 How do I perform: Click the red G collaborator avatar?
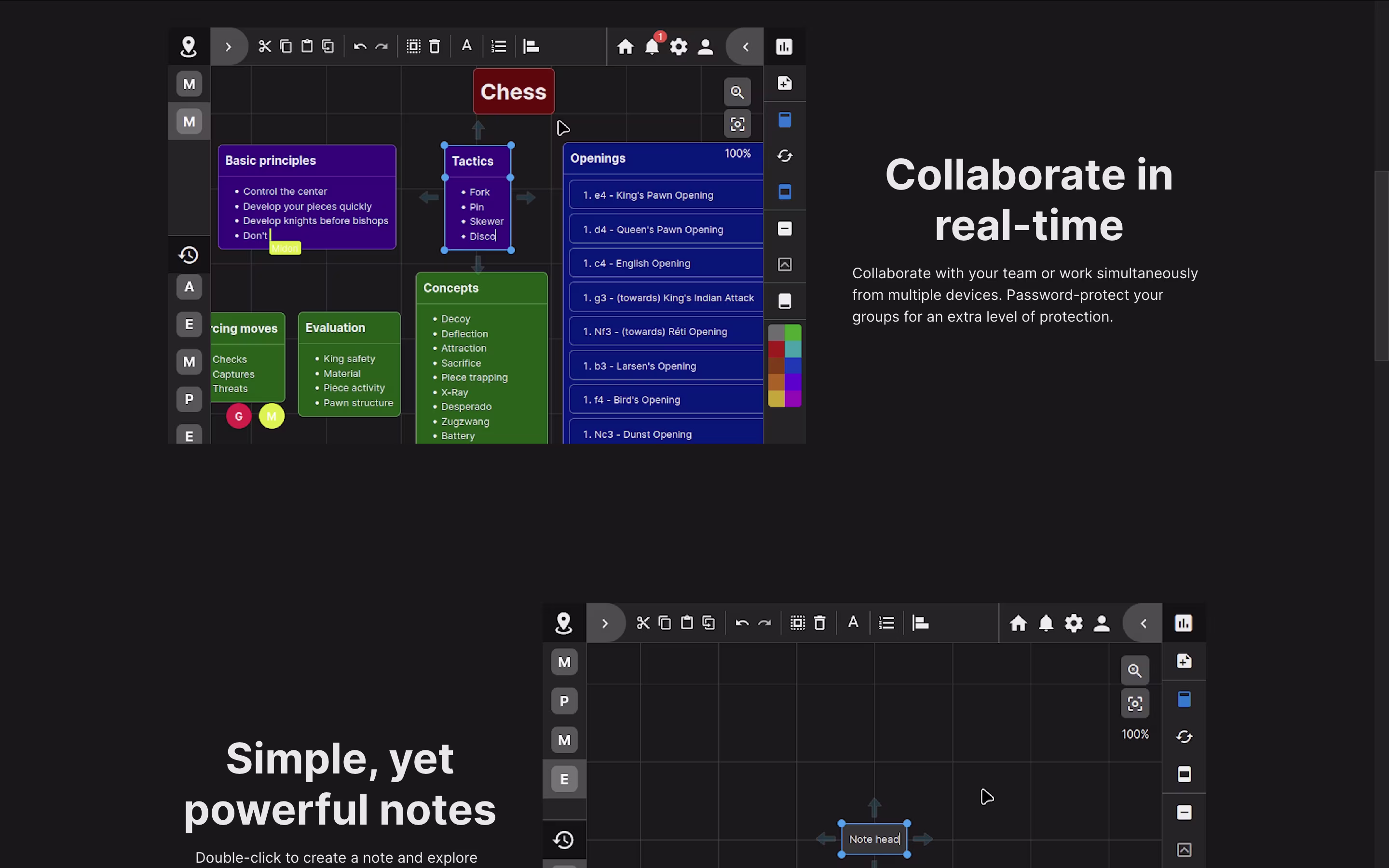[x=239, y=416]
